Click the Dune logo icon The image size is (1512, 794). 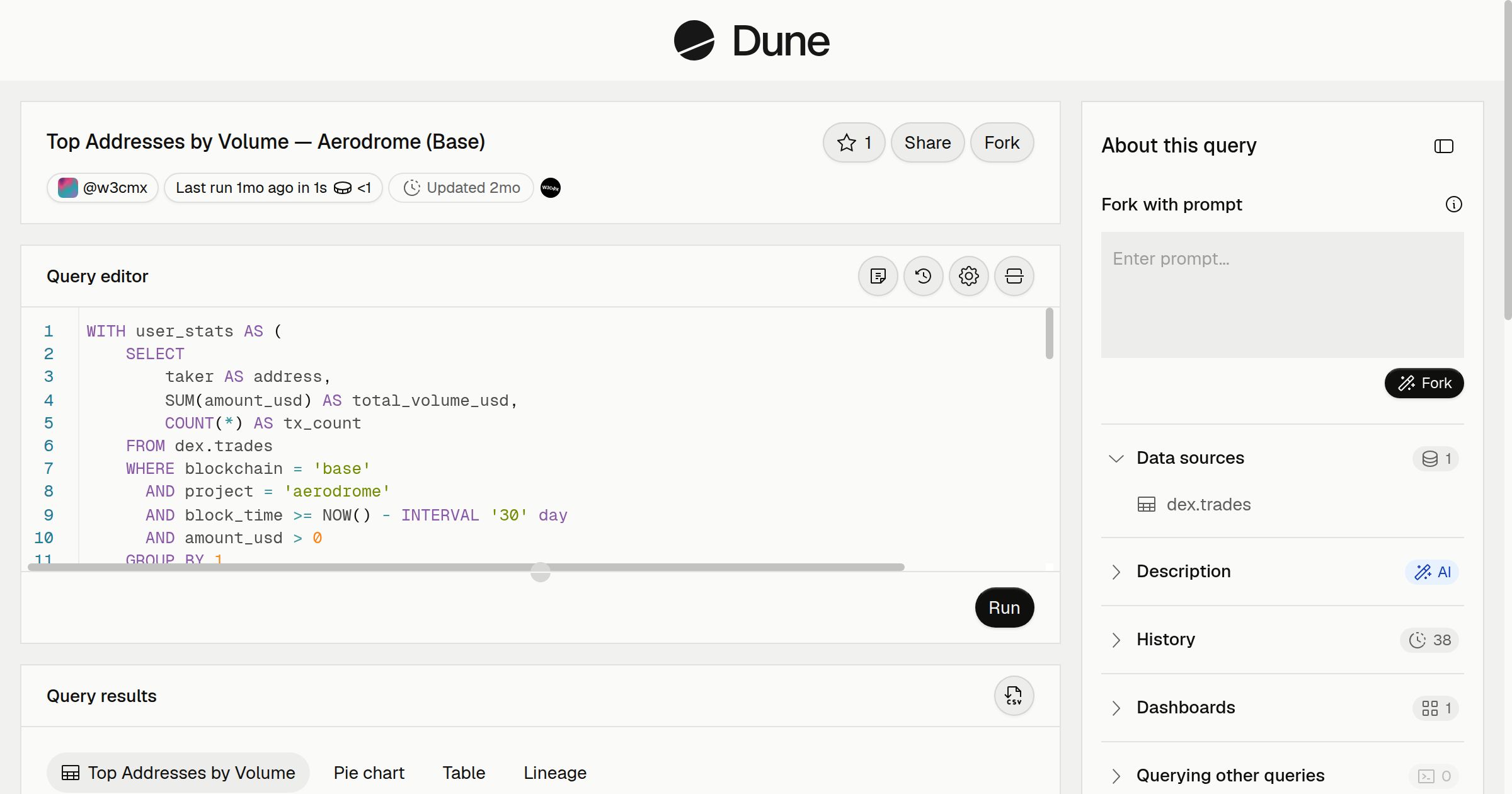(694, 40)
